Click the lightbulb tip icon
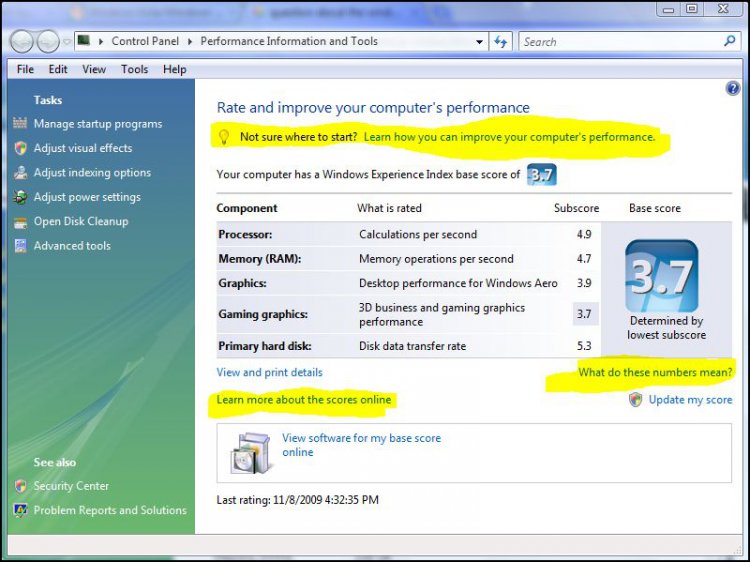Image resolution: width=750 pixels, height=562 pixels. coord(224,137)
